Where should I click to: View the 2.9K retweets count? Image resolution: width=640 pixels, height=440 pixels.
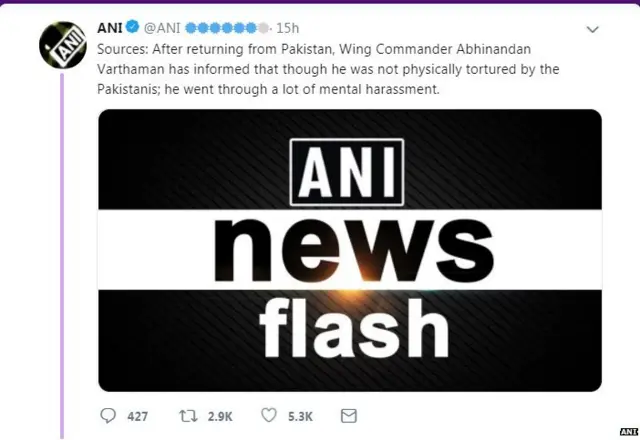(220, 416)
